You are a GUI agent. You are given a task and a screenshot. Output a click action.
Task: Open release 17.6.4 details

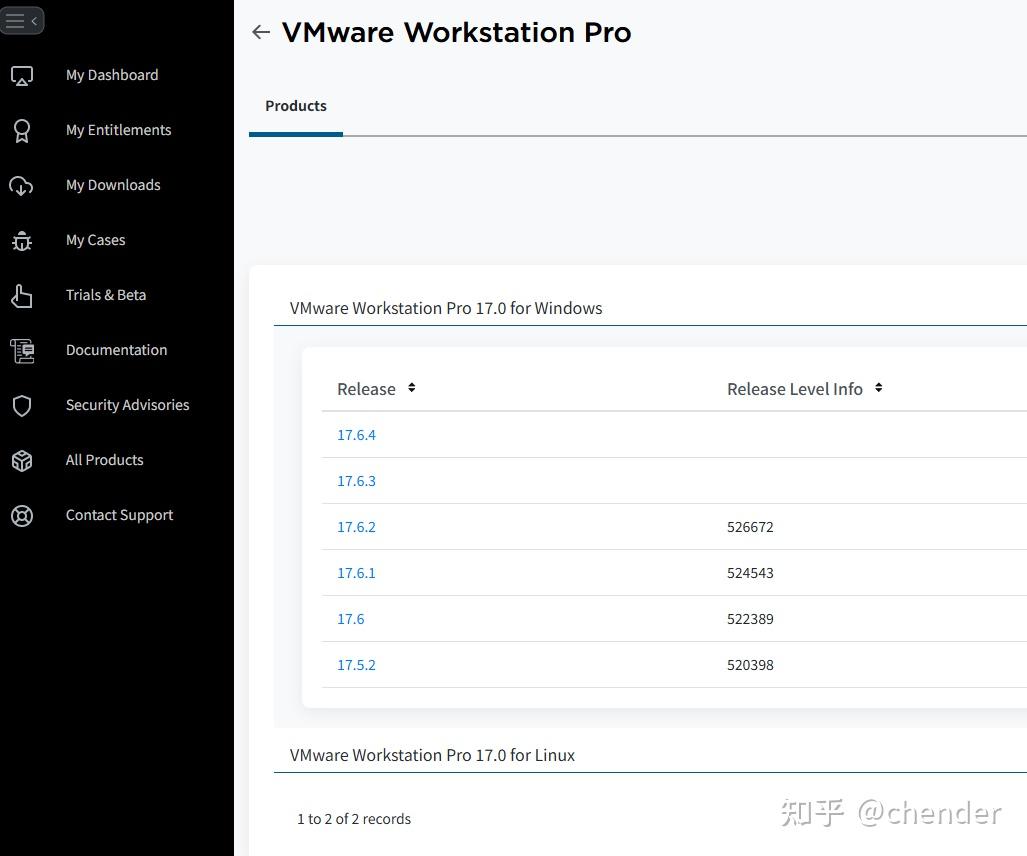pyautogui.click(x=356, y=434)
